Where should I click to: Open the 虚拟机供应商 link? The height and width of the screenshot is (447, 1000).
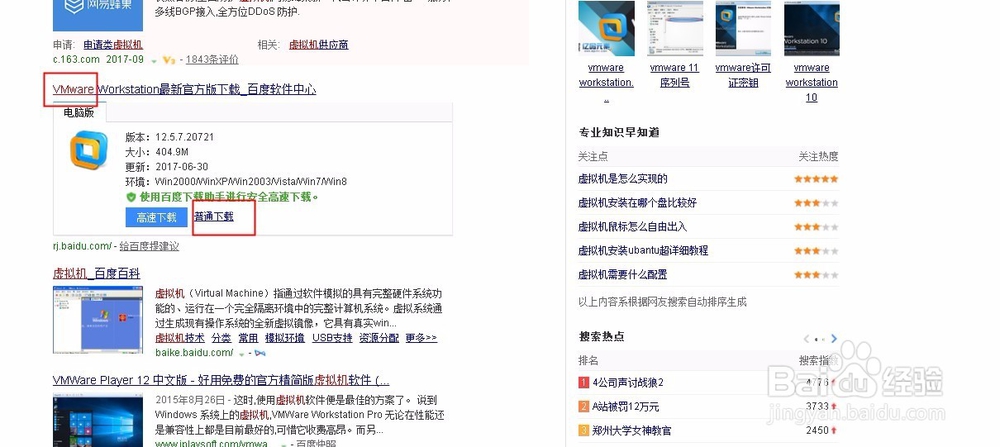pyautogui.click(x=319, y=45)
